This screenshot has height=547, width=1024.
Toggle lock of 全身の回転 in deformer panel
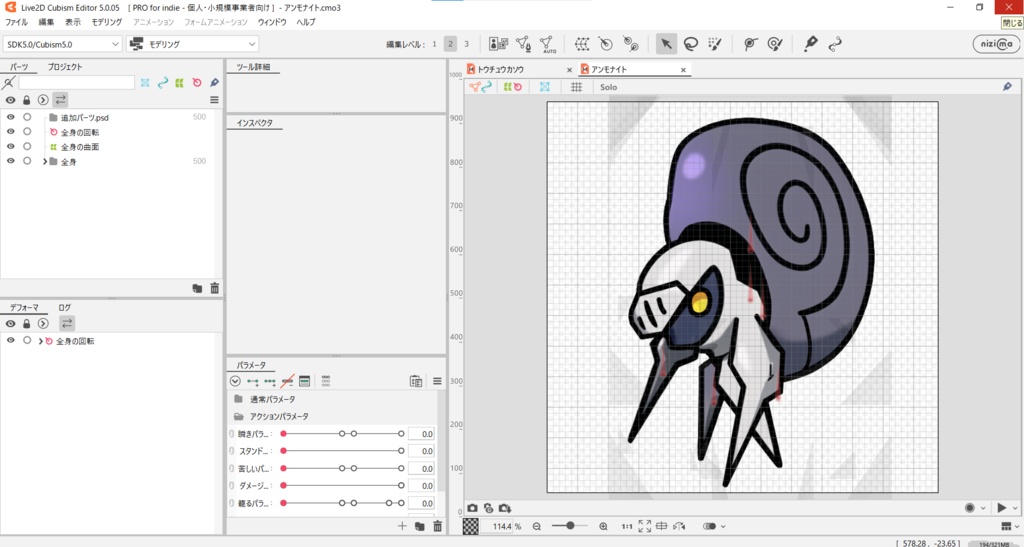point(27,341)
